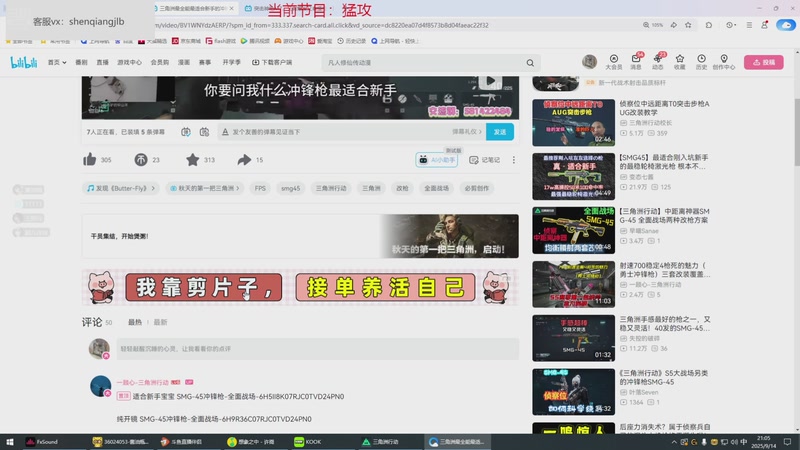The image size is (800, 450).
Task: Open 动态 feed icon
Action: [658, 62]
